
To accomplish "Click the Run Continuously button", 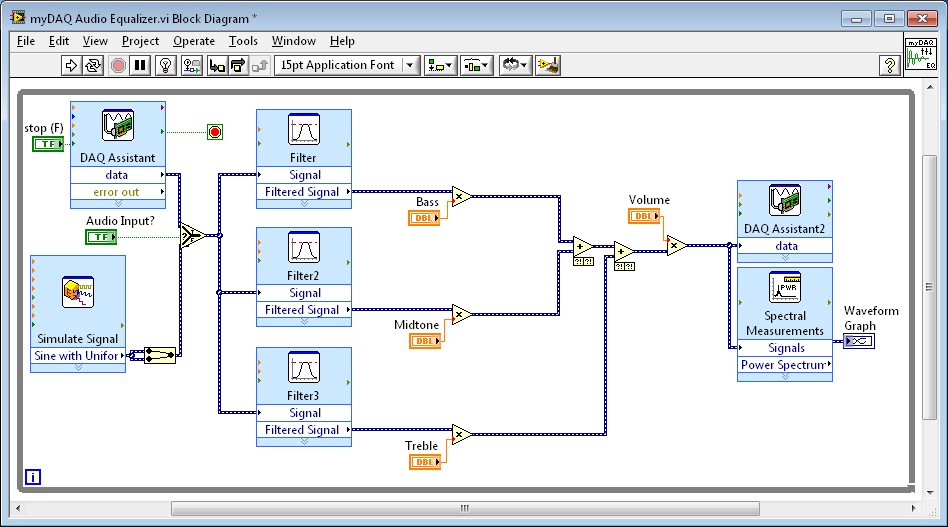I will coord(93,65).
